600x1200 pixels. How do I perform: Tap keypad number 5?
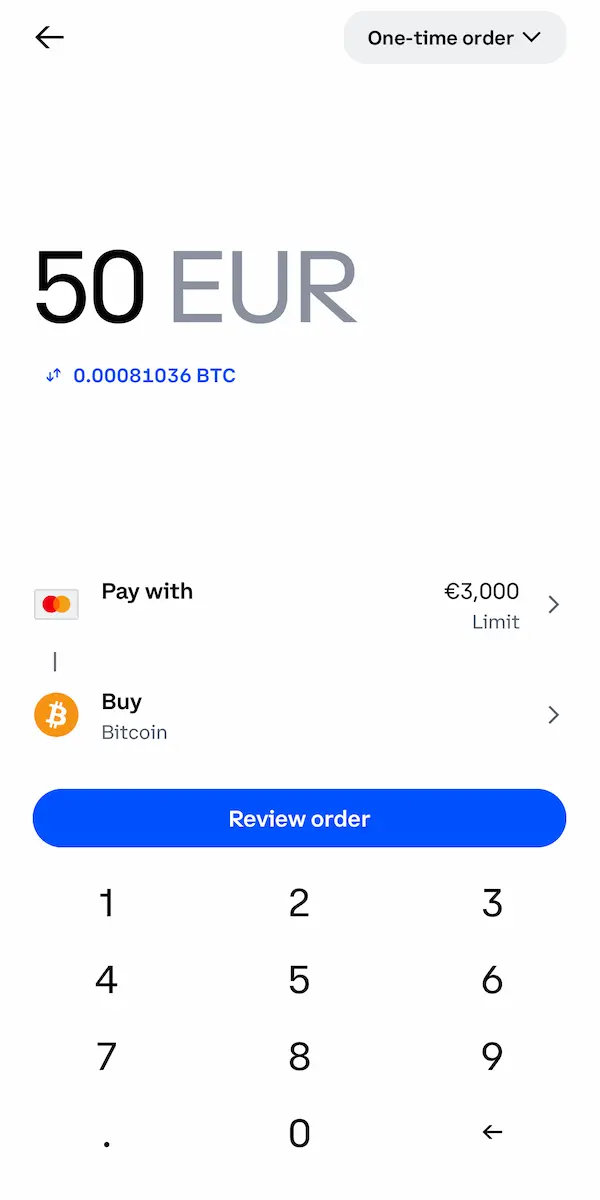tap(299, 980)
